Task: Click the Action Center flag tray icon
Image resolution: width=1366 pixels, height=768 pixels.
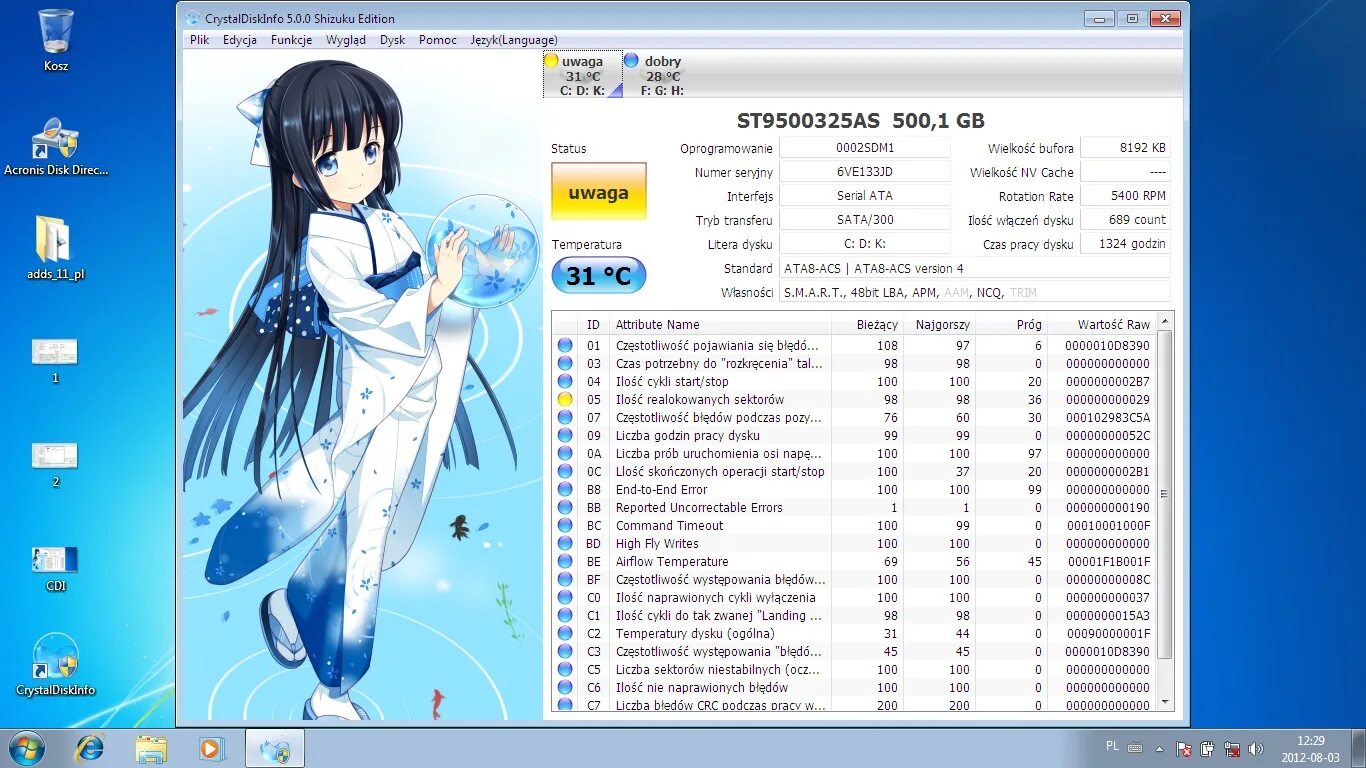Action: click(x=1183, y=748)
